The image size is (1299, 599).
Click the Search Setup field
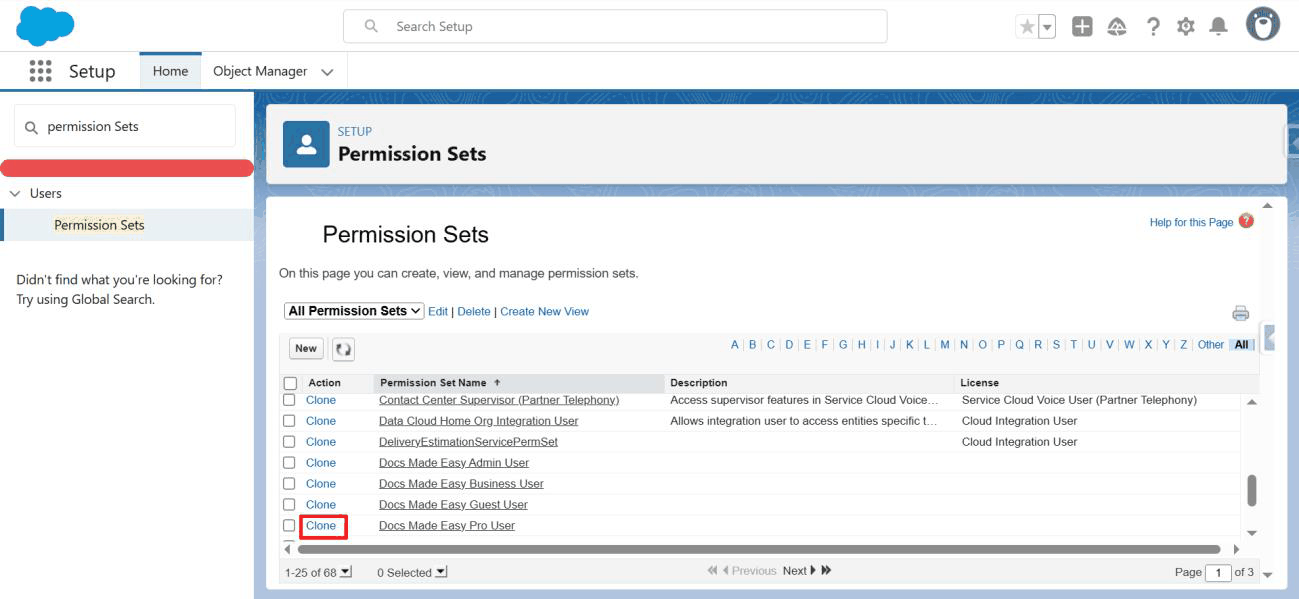pos(615,26)
